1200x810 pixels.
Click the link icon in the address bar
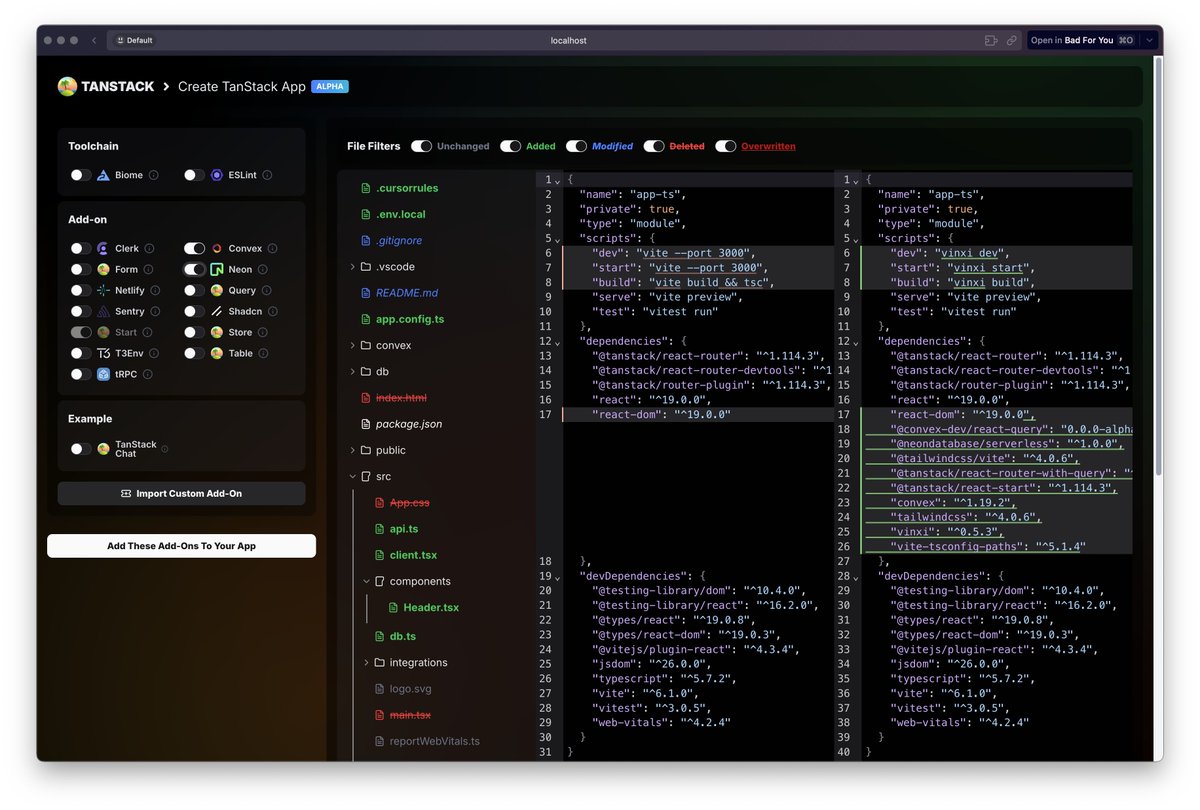tap(1011, 40)
